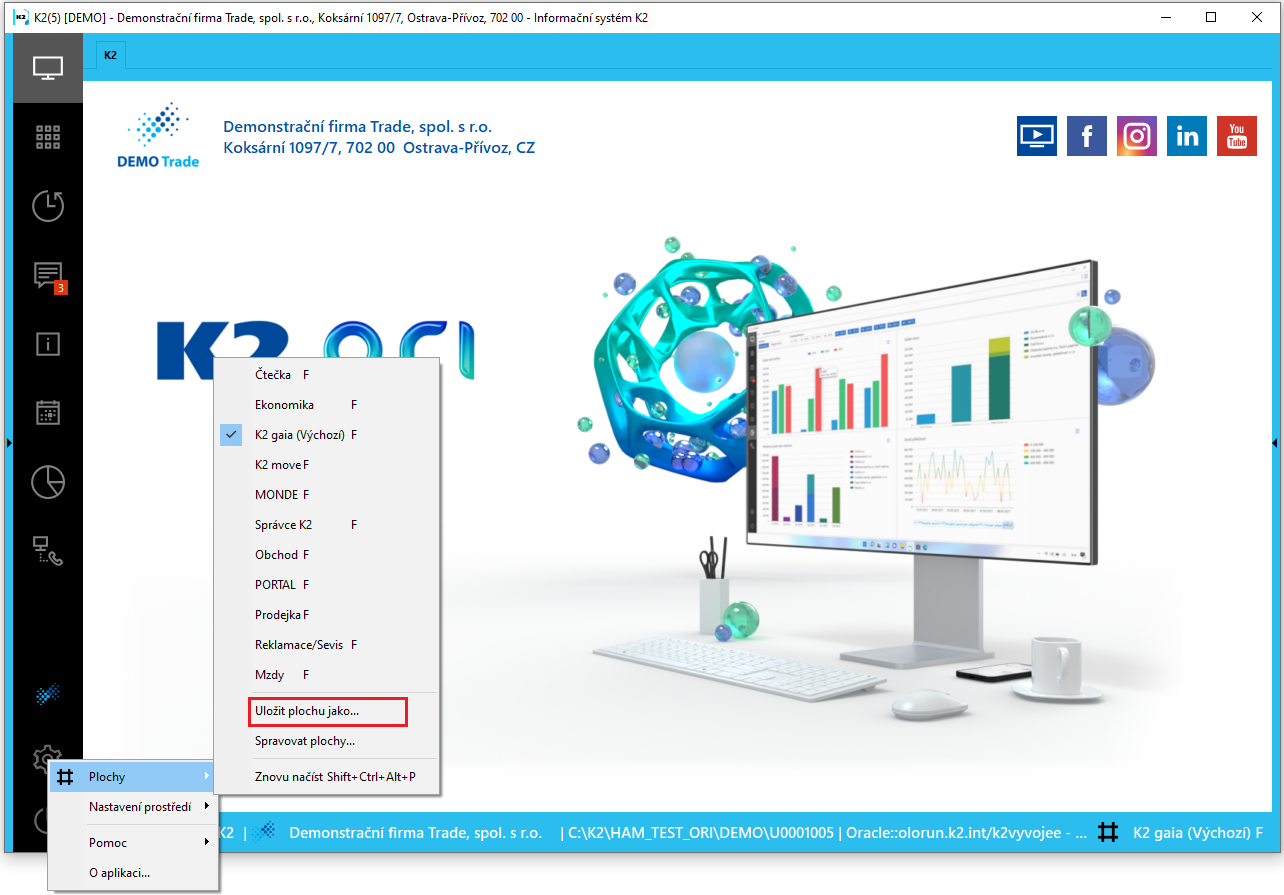The image size is (1284, 895).
Task: Open the Pomoc submenu
Action: [x=133, y=843]
